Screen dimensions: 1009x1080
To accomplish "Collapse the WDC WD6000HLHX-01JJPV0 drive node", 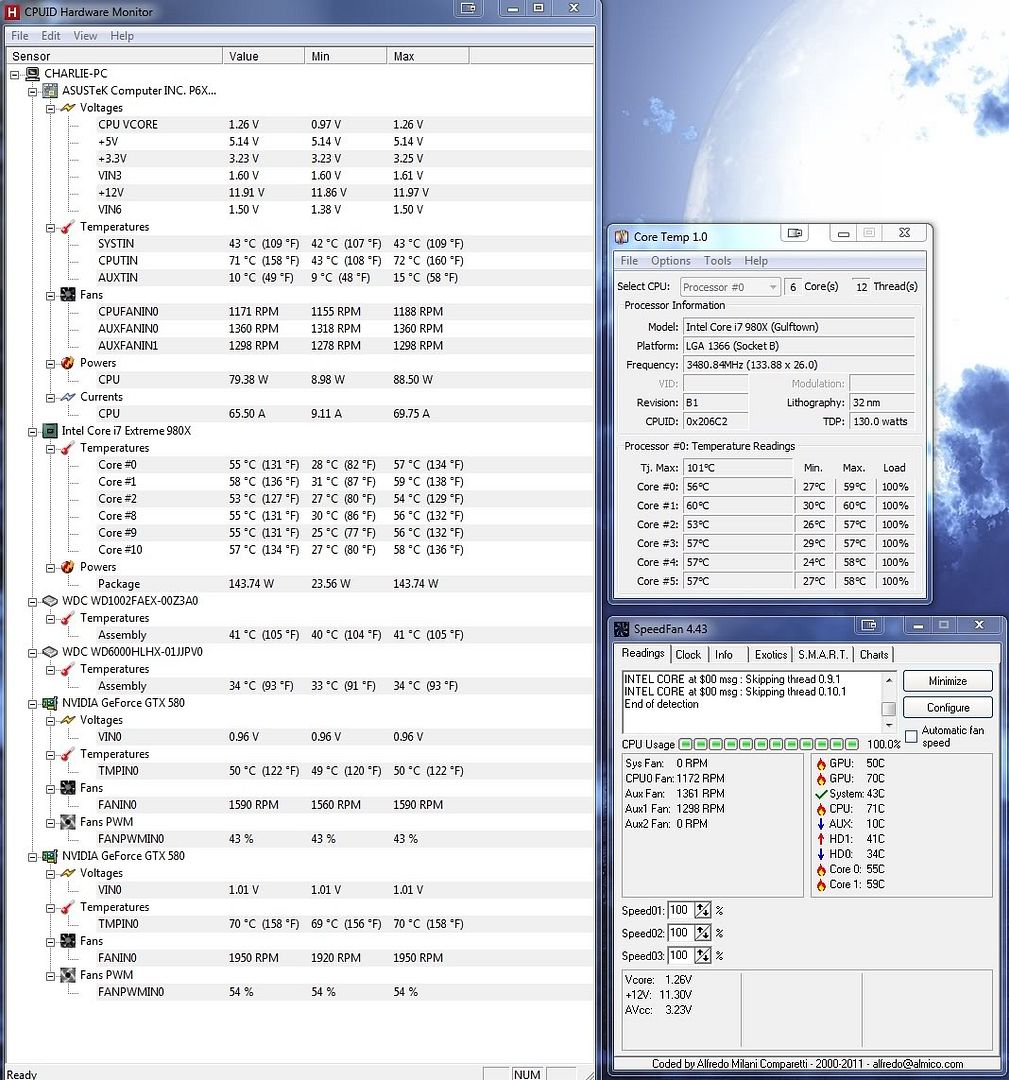I will 32,653.
